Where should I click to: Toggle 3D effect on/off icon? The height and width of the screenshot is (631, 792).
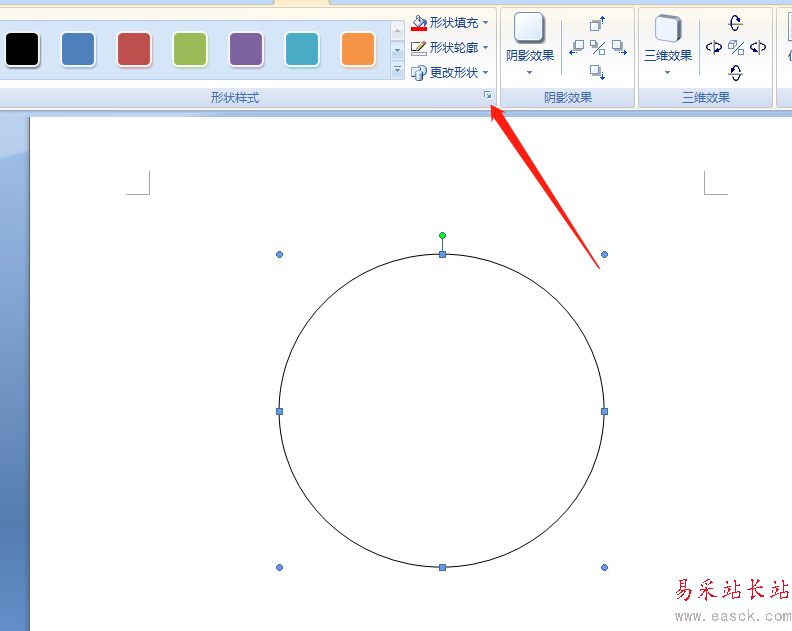(x=736, y=47)
